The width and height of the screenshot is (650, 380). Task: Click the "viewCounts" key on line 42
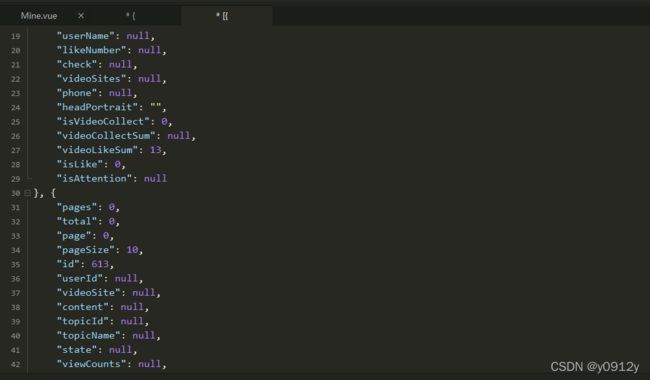91,364
